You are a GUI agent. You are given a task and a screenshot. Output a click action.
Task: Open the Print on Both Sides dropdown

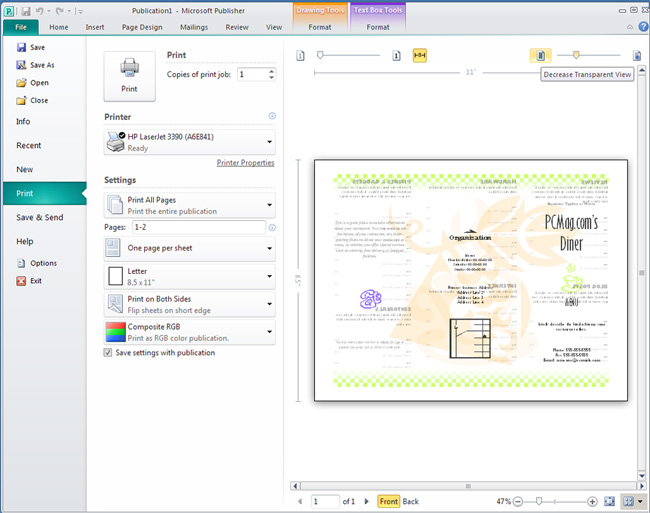[189, 304]
